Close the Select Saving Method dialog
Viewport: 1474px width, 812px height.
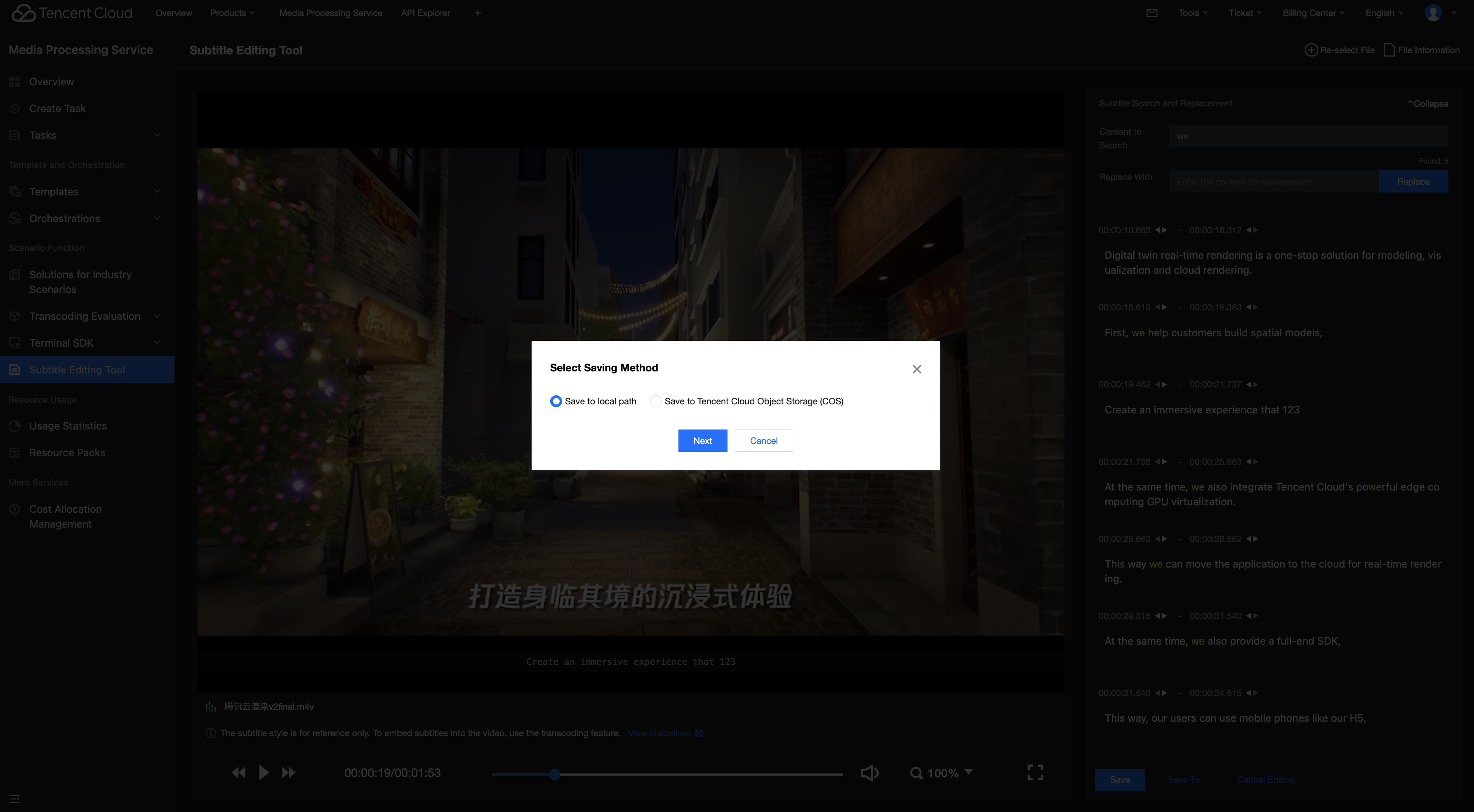click(x=917, y=369)
